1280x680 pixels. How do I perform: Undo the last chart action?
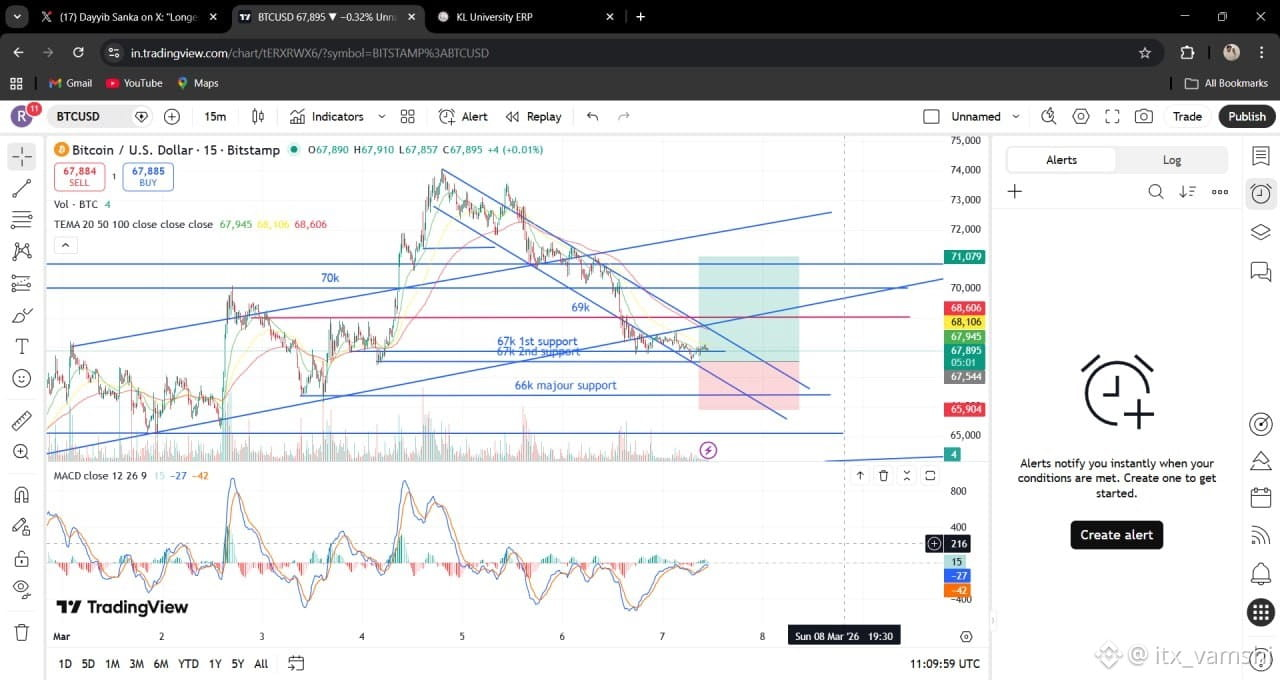click(x=592, y=116)
